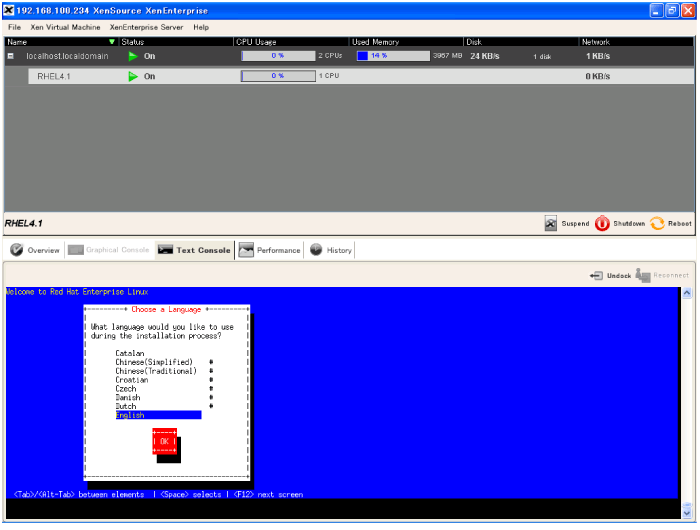Image resolution: width=700 pixels, height=530 pixels.
Task: Open the Xen Virtual Machine menu
Action: tap(65, 27)
